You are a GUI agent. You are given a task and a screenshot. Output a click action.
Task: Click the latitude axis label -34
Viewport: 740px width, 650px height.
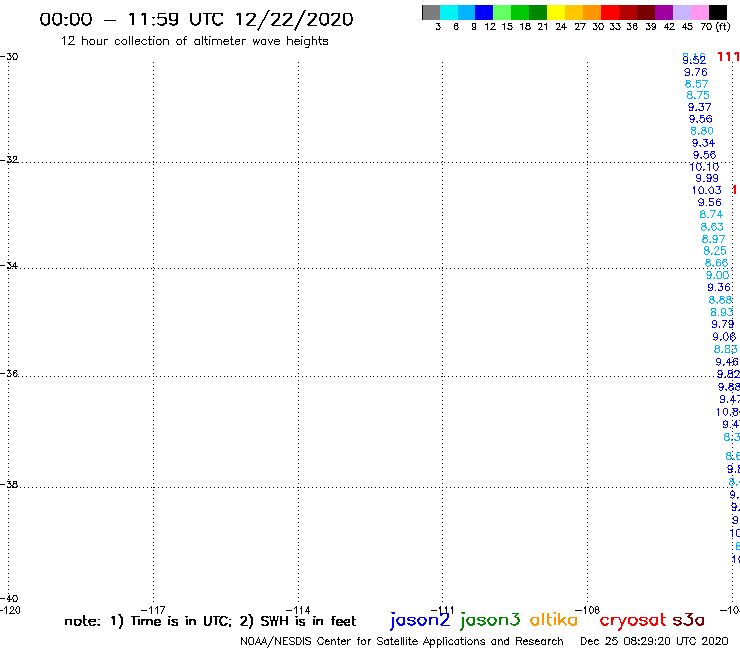click(9, 265)
